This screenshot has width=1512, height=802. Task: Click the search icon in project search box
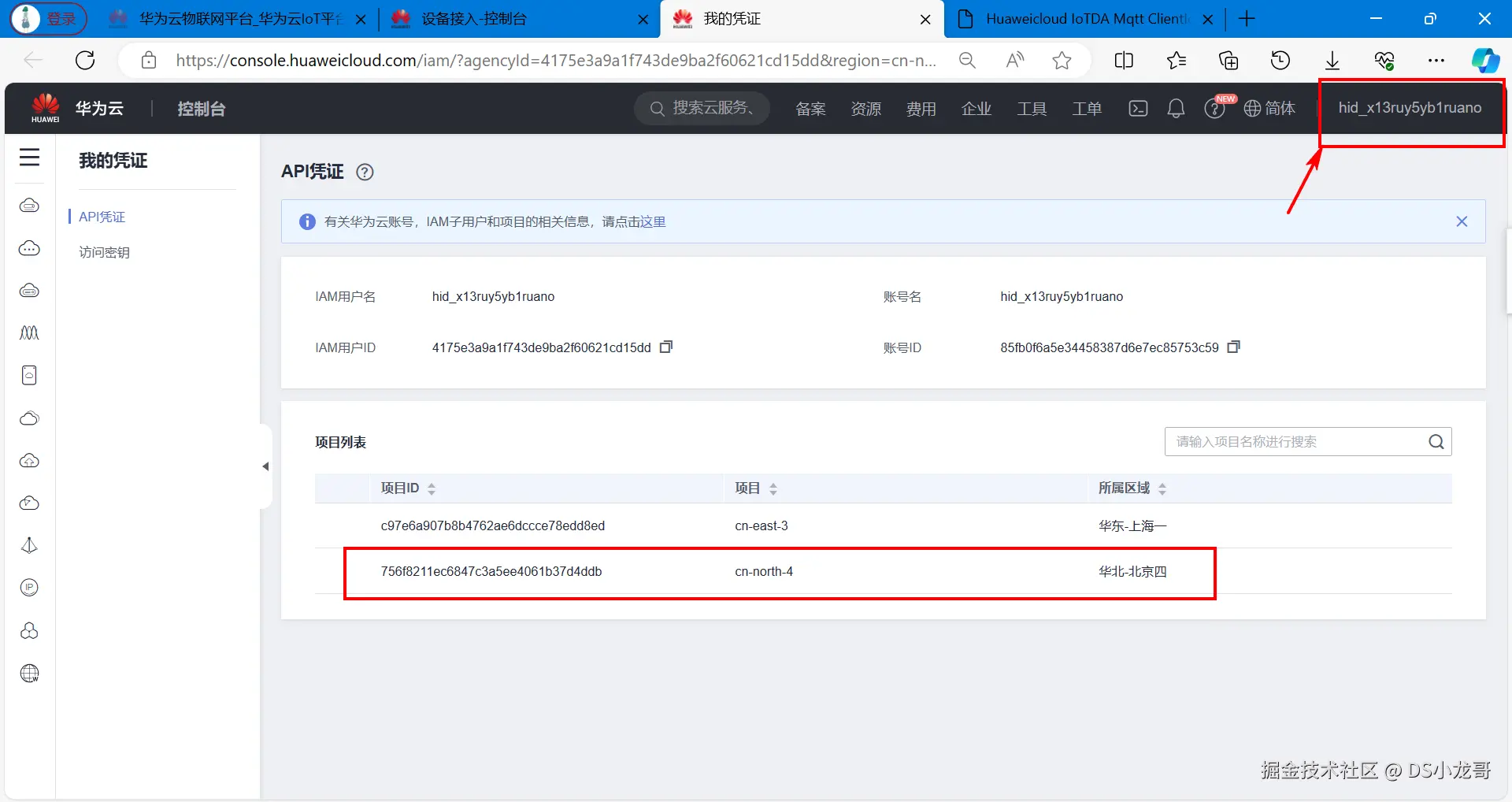(1436, 442)
